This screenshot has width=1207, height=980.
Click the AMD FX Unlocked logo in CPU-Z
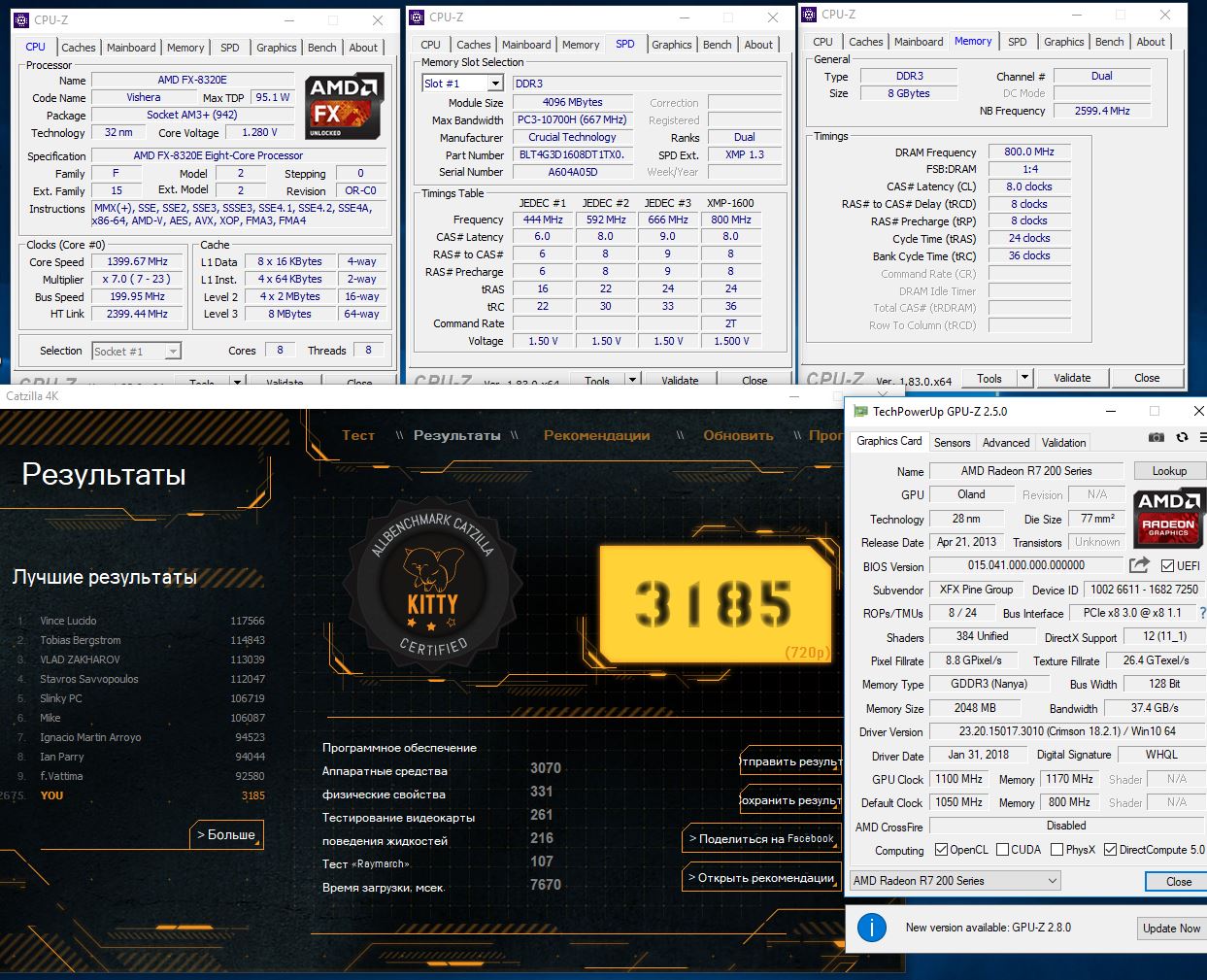click(x=344, y=108)
